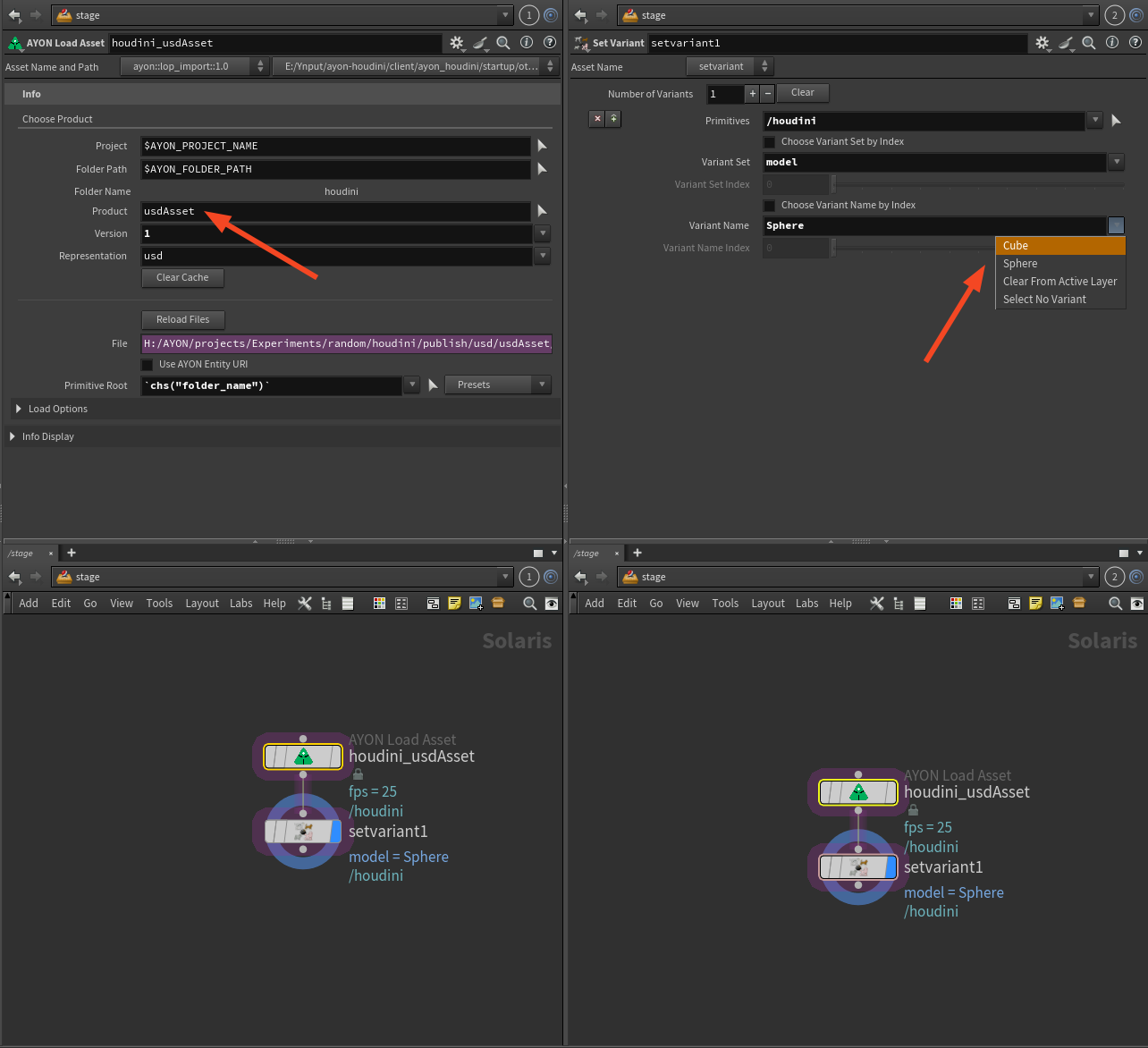The image size is (1148, 1048).
Task: Click the Product input field containing usdAsset
Action: 335,212
